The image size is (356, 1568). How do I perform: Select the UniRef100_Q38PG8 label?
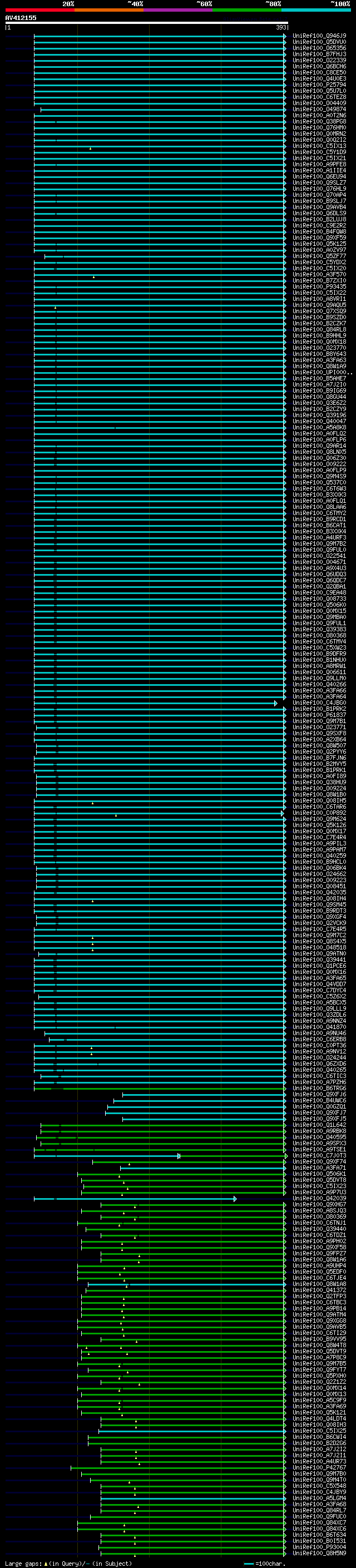click(x=319, y=122)
